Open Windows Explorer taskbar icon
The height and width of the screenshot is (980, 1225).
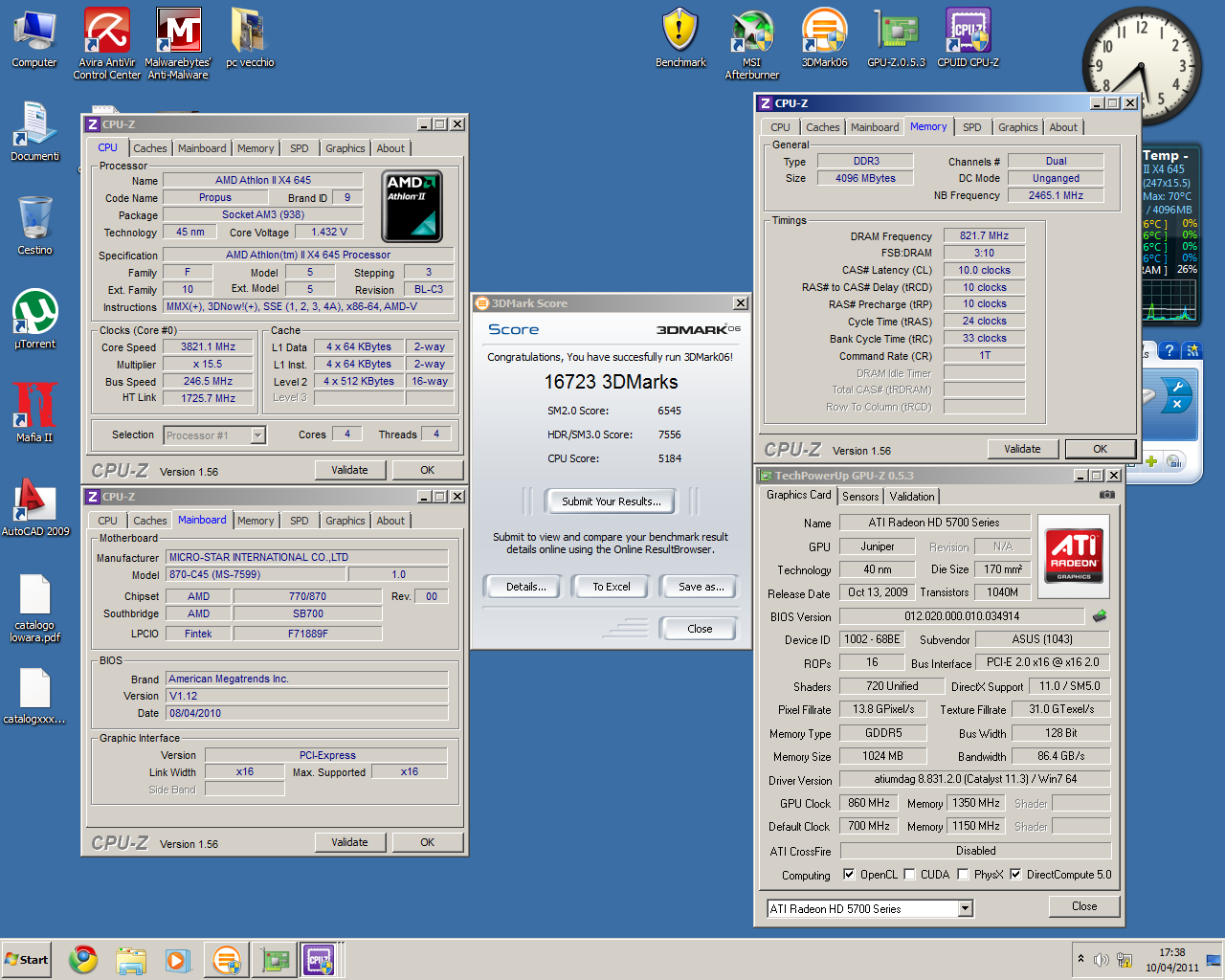click(x=131, y=959)
